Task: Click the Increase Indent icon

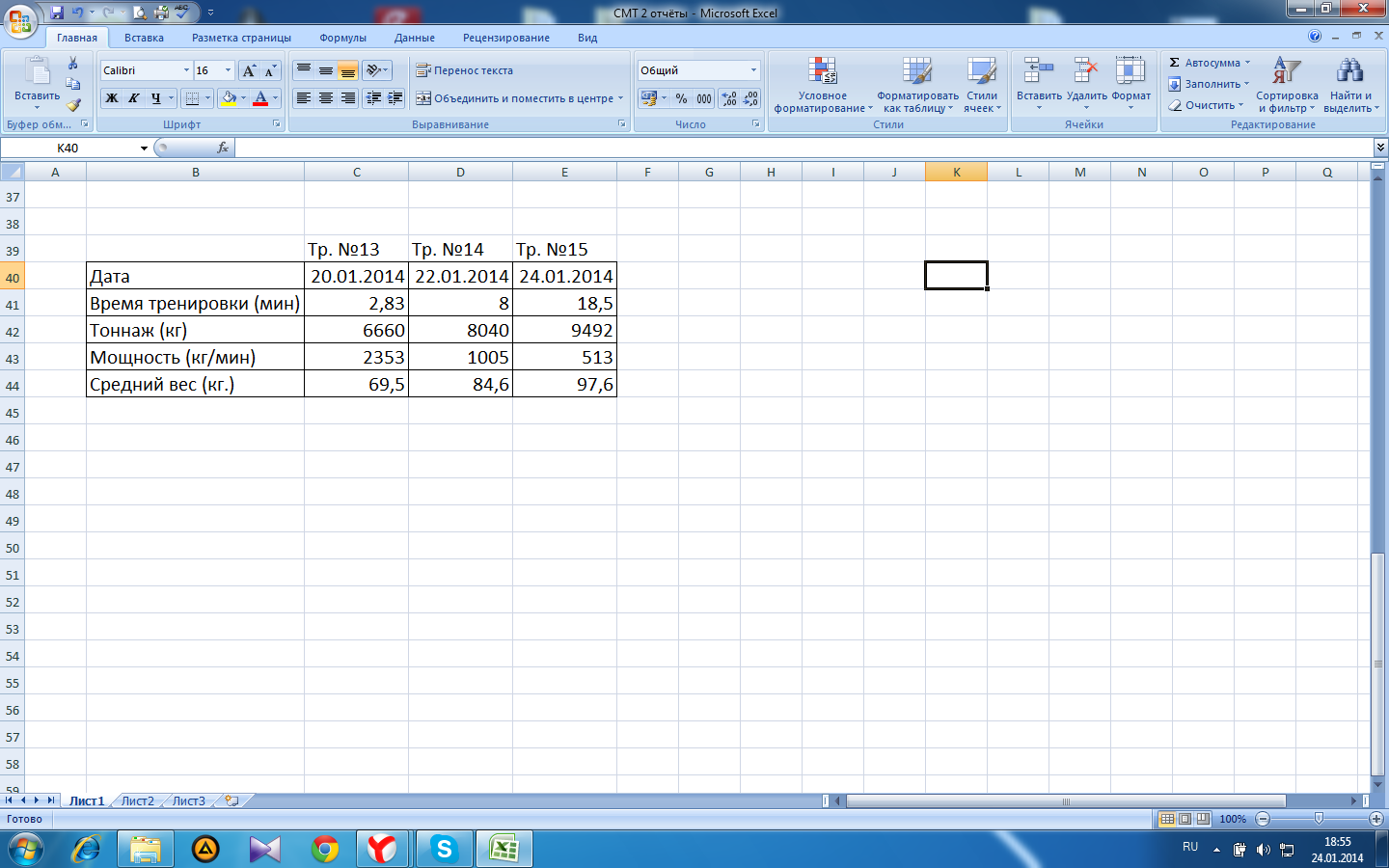Action: click(395, 98)
